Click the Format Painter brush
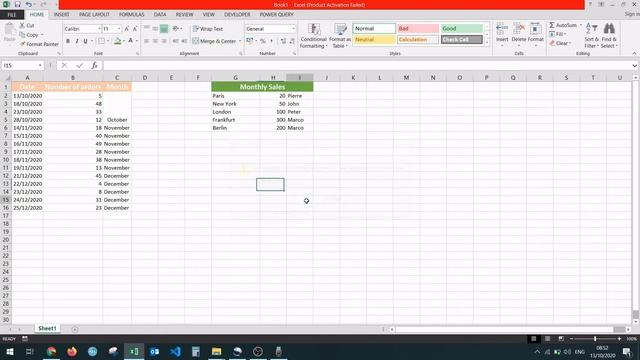Screen dimensions: 640x360 point(23,44)
